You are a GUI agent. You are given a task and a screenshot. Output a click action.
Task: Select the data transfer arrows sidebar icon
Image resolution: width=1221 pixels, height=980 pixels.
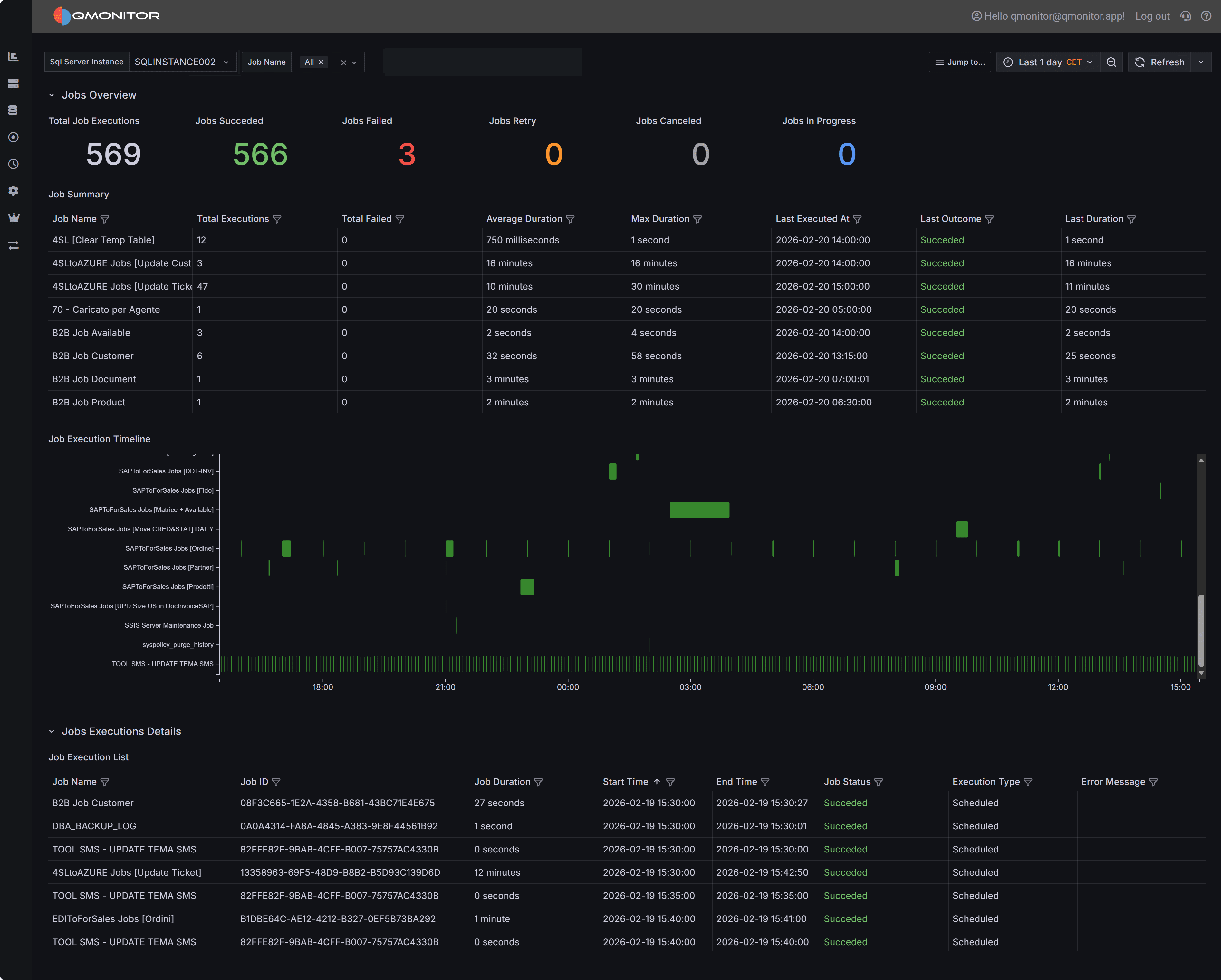point(13,244)
